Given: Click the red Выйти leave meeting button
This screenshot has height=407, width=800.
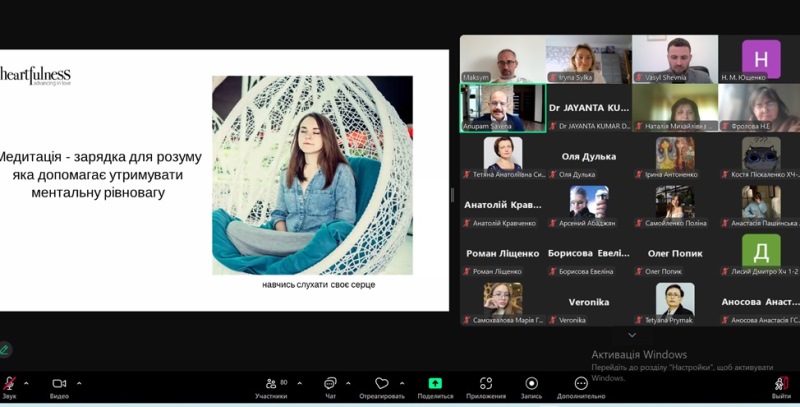Looking at the screenshot, I should pos(781,385).
